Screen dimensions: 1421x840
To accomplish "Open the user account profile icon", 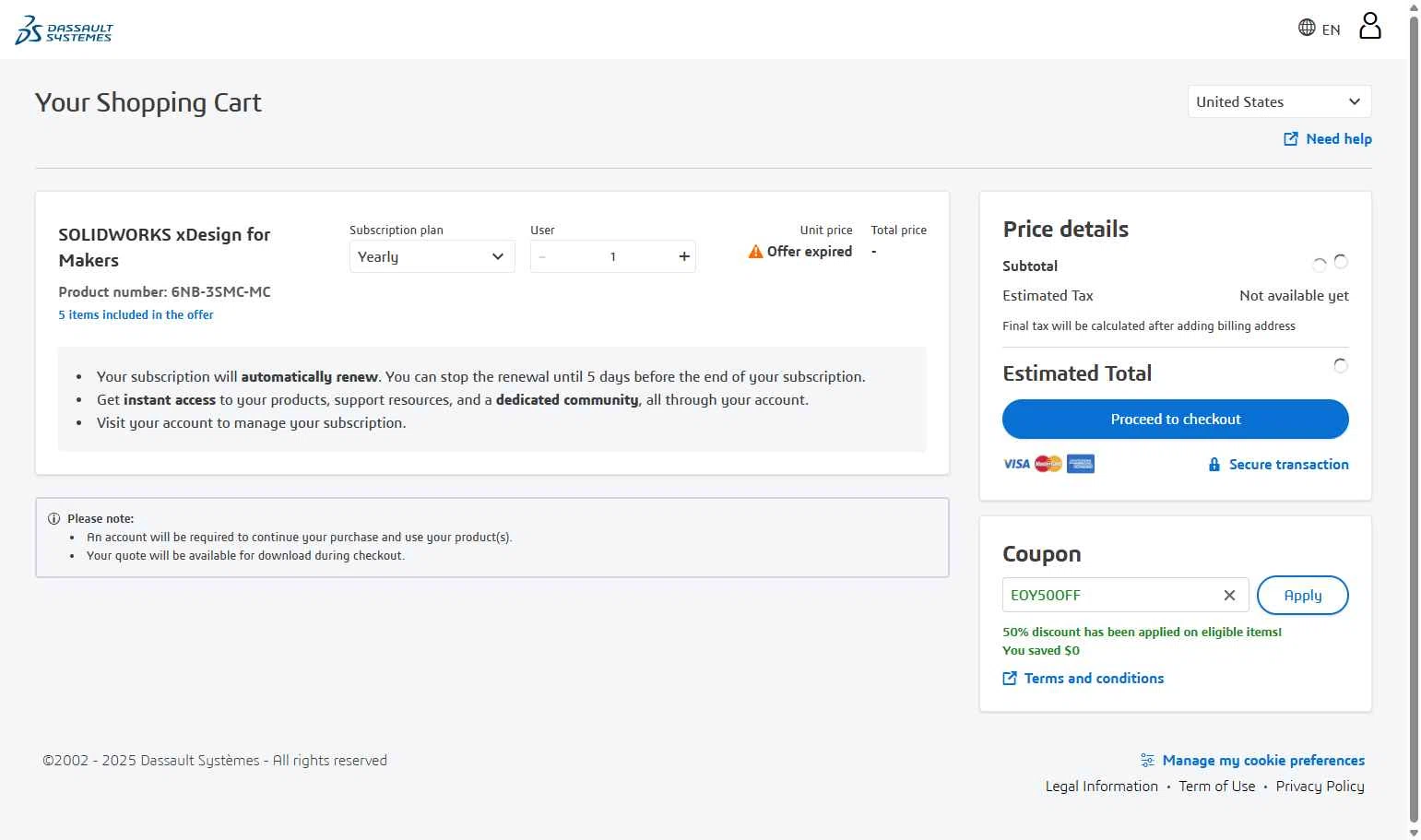I will click(1370, 26).
